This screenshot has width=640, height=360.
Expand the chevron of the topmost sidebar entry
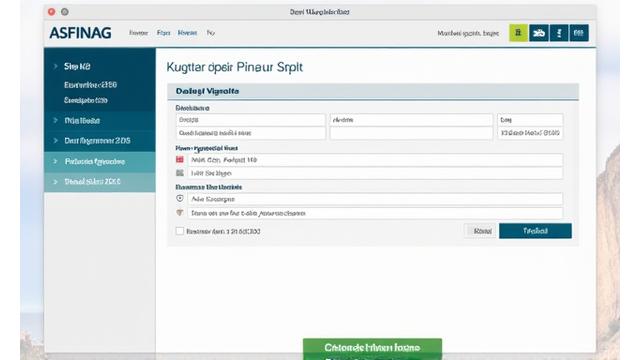pos(56,66)
